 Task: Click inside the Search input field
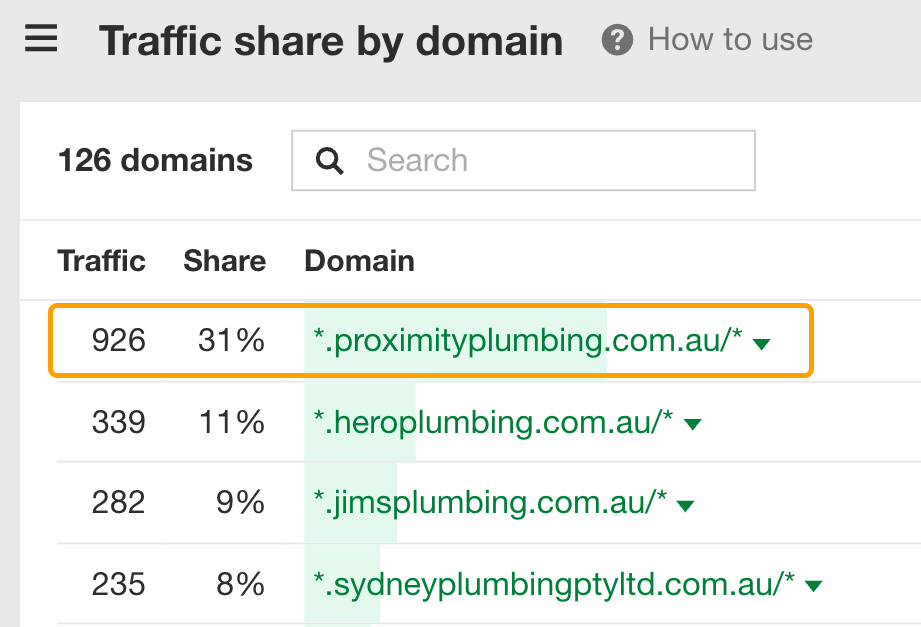(x=520, y=160)
